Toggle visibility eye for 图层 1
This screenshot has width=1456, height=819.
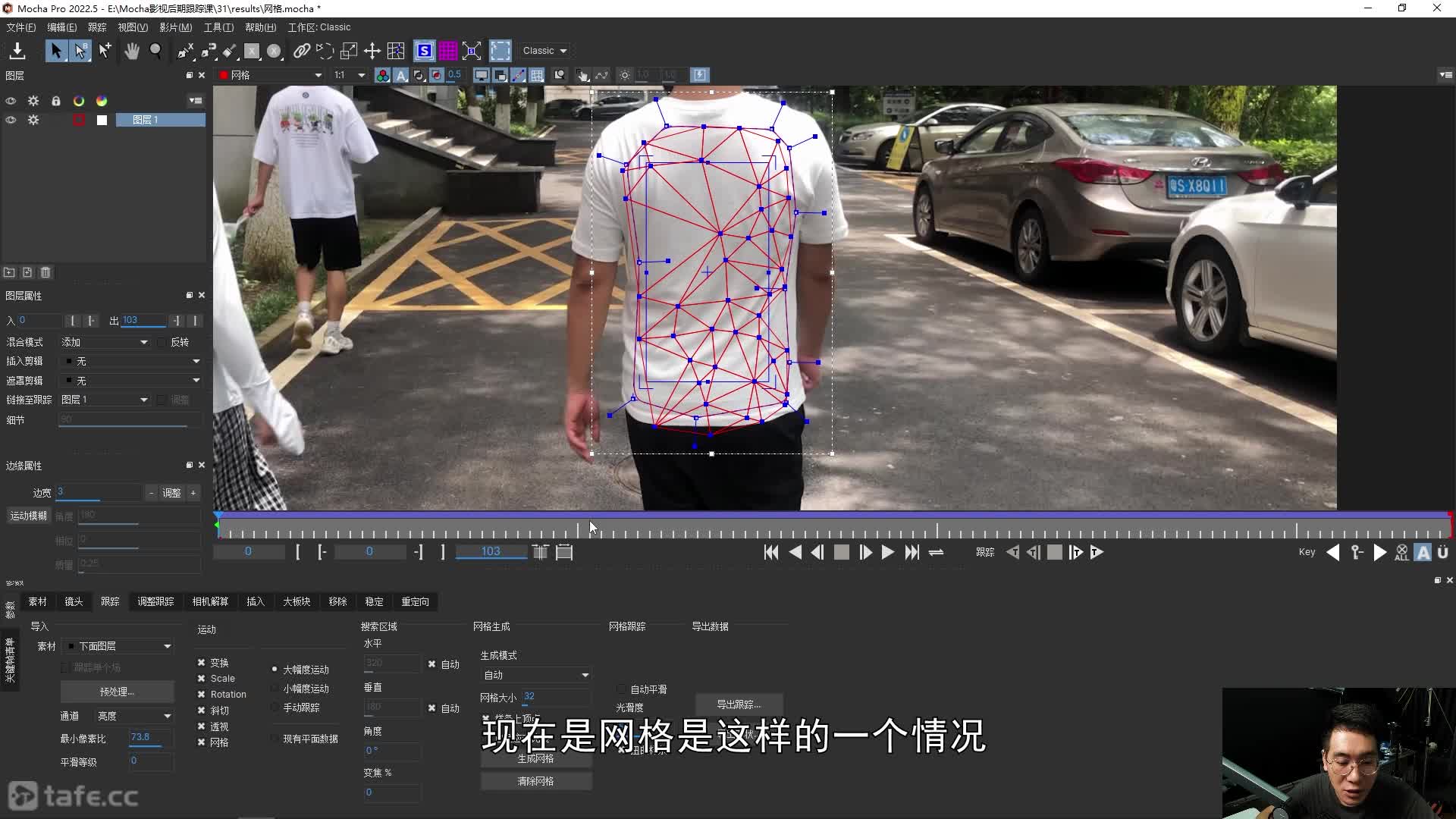pos(11,120)
